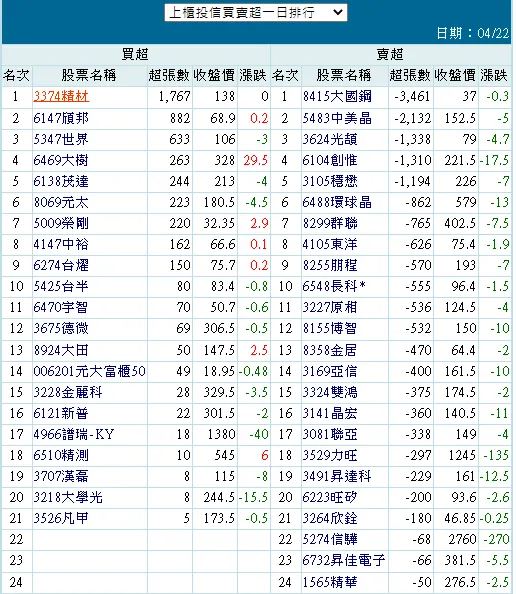Screen dimensions: 516x594
Task: Open the 3141晶宏 stock link
Action: [x=330, y=413]
